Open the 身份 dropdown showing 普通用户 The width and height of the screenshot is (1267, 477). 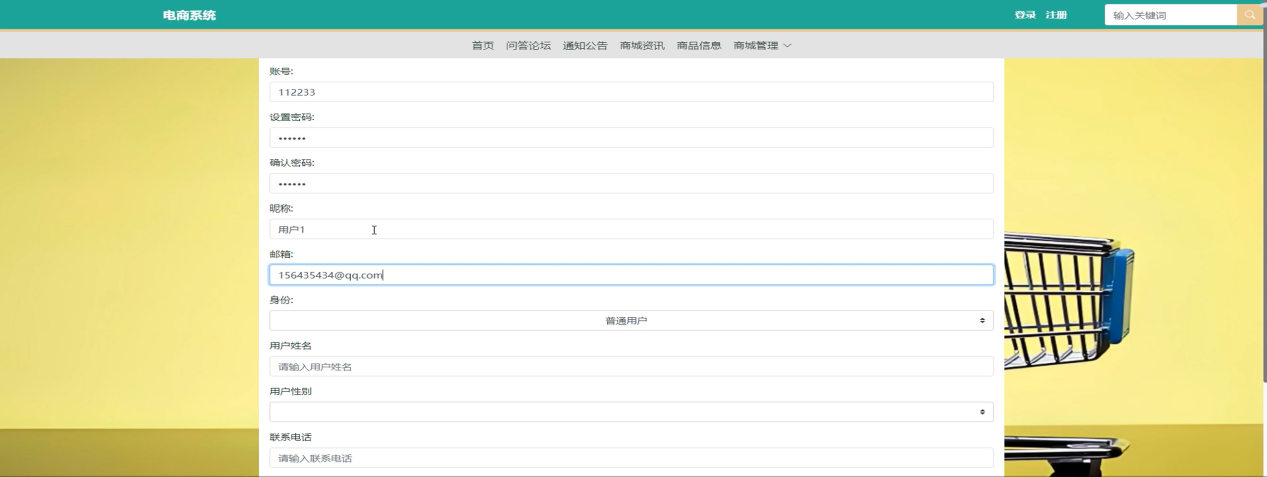point(631,321)
